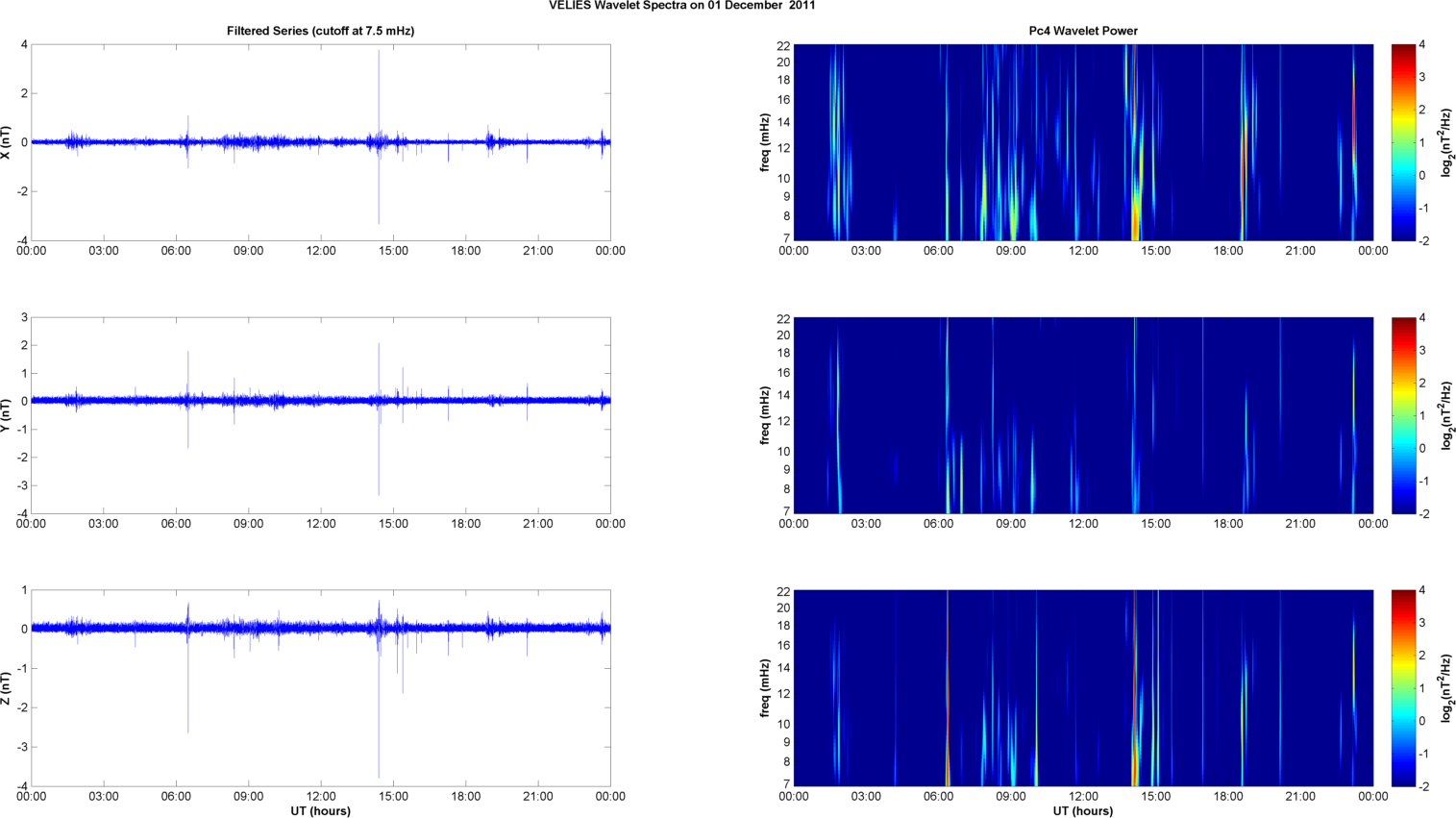Click the "Pc4 Wavelet Power" heading
Viewport: 1456px width, 818px height.
(x=1083, y=31)
